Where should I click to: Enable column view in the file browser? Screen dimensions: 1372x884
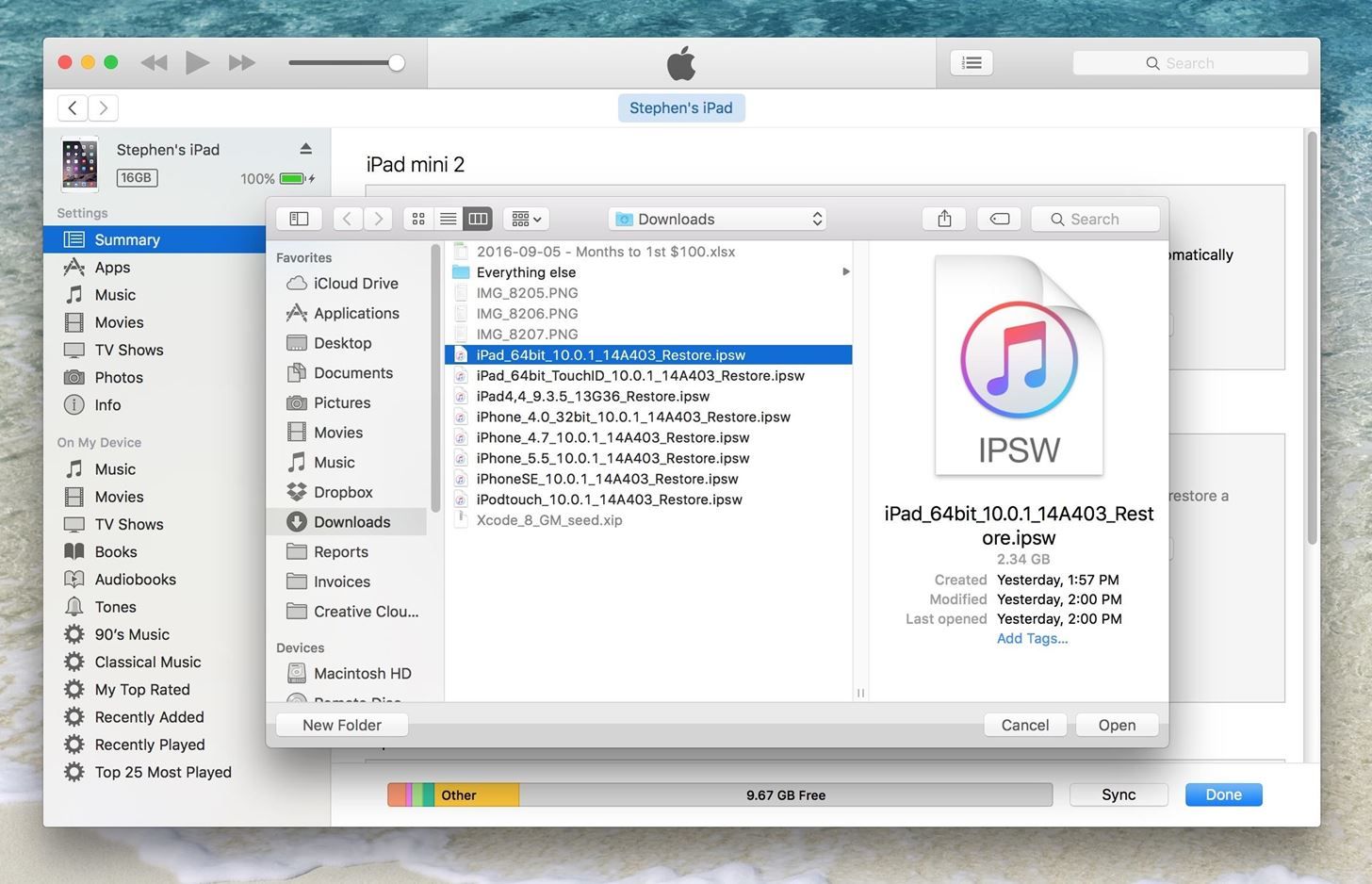[x=477, y=218]
